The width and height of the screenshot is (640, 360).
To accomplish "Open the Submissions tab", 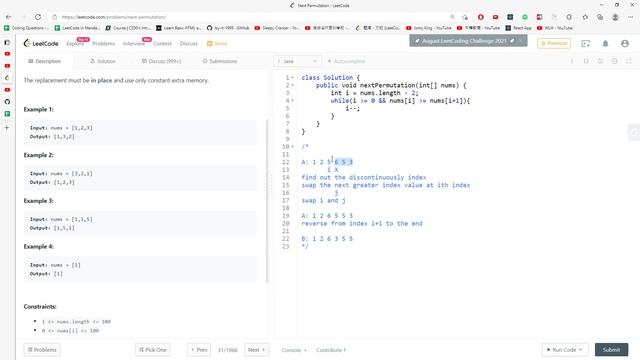I will (x=220, y=61).
